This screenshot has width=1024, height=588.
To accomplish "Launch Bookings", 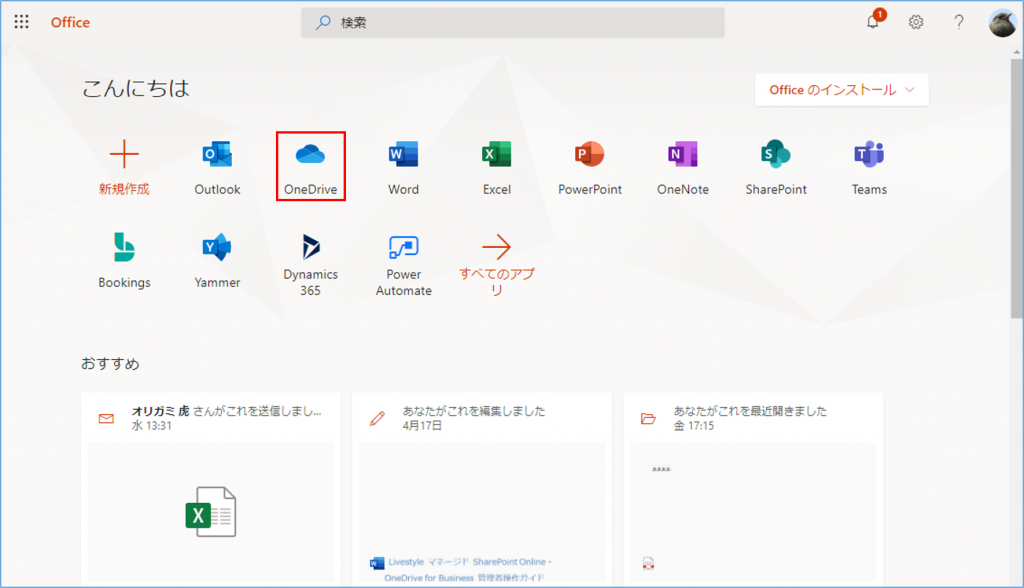I will (x=124, y=261).
